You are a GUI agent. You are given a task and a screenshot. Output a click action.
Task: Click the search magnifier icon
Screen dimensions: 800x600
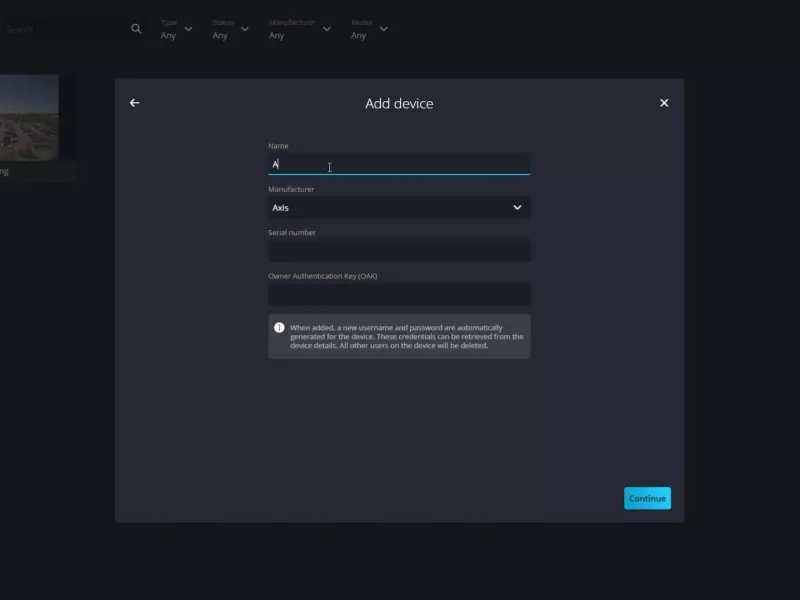(136, 29)
